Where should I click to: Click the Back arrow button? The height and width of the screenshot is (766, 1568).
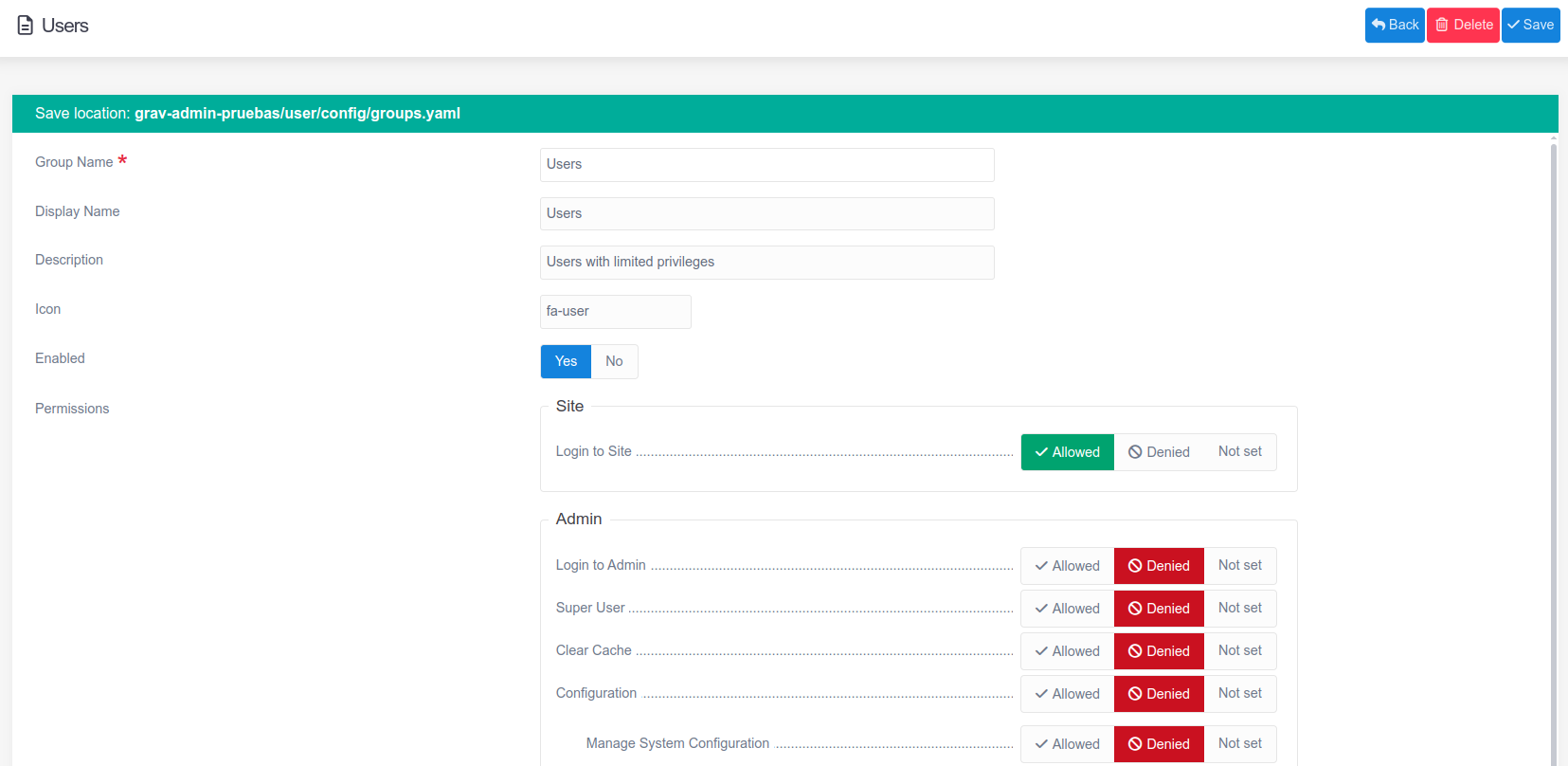click(1395, 26)
